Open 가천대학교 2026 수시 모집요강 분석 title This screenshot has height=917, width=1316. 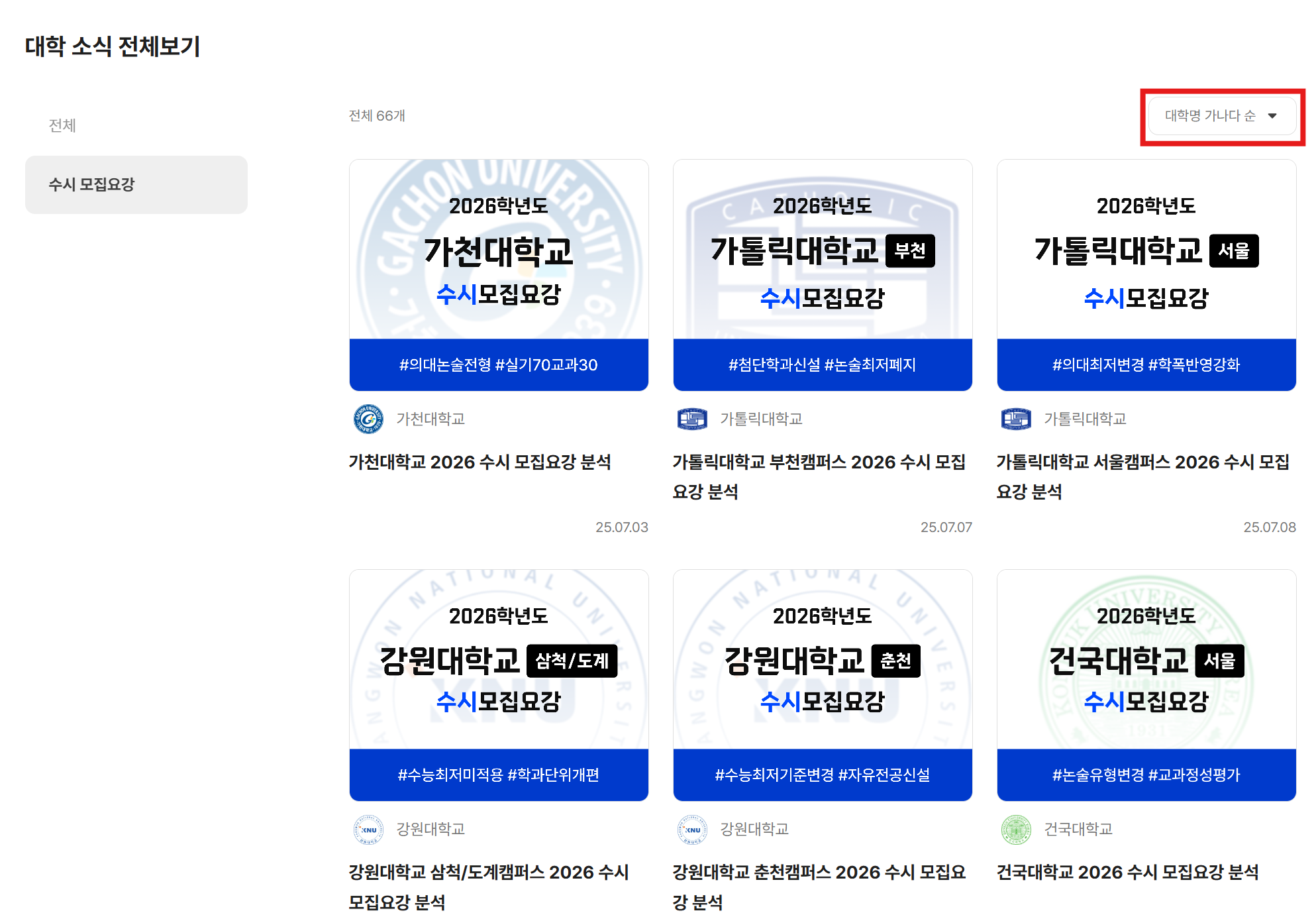[480, 462]
